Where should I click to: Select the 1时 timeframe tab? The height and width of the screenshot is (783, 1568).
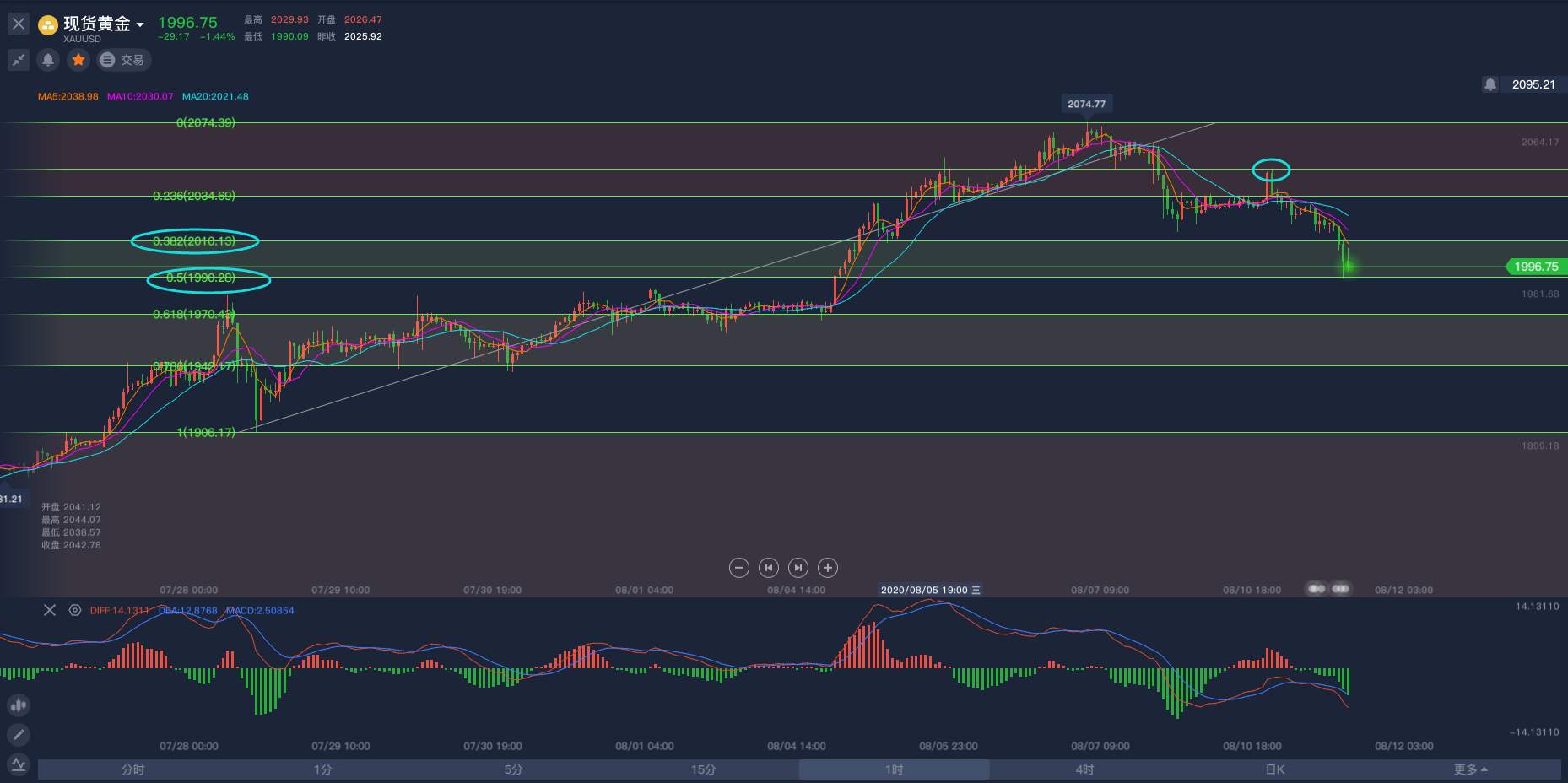[895, 769]
